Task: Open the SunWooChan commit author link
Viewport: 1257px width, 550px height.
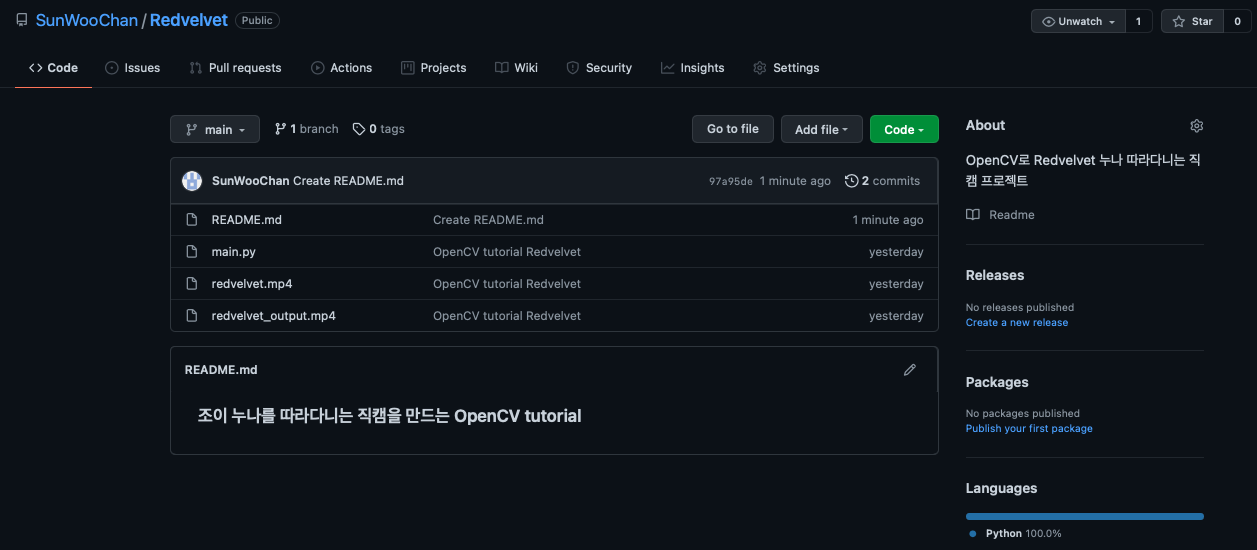Action: tap(250, 181)
